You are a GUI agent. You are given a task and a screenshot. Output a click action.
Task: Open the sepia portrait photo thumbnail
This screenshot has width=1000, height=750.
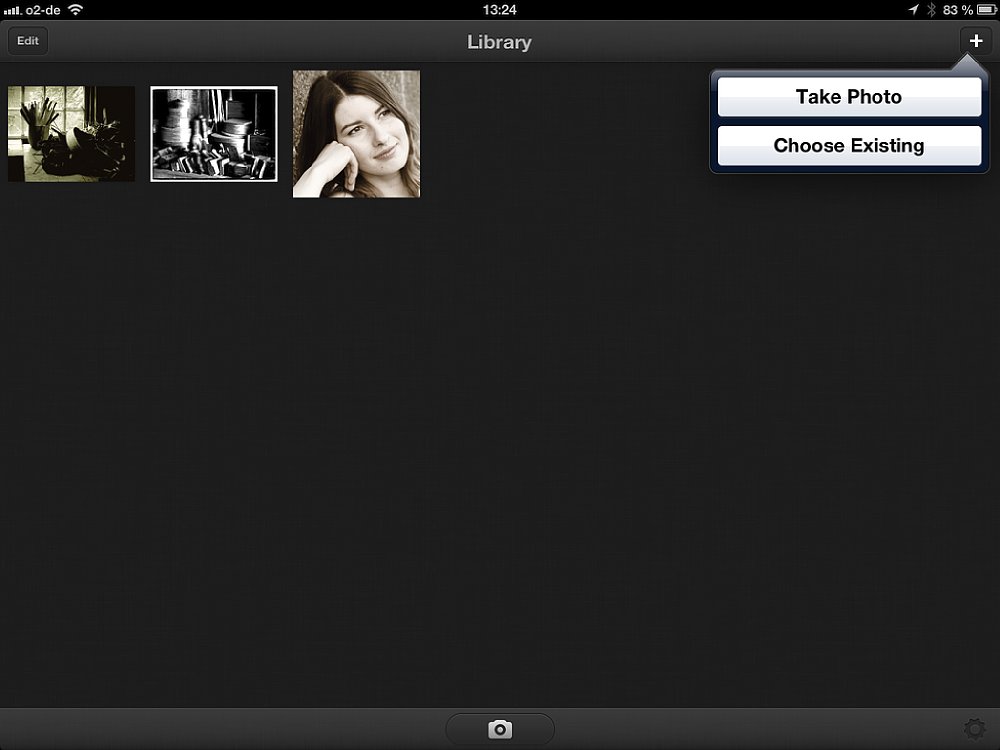(x=356, y=134)
